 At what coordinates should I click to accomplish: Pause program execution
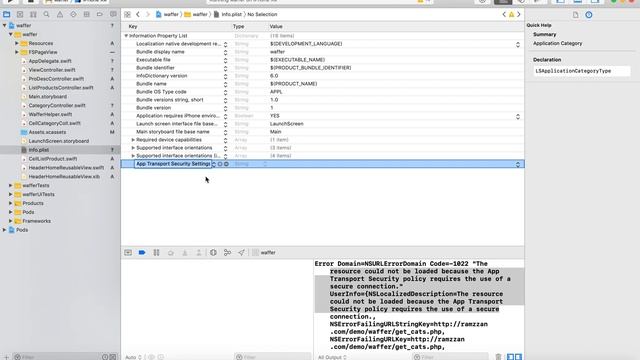click(156, 253)
